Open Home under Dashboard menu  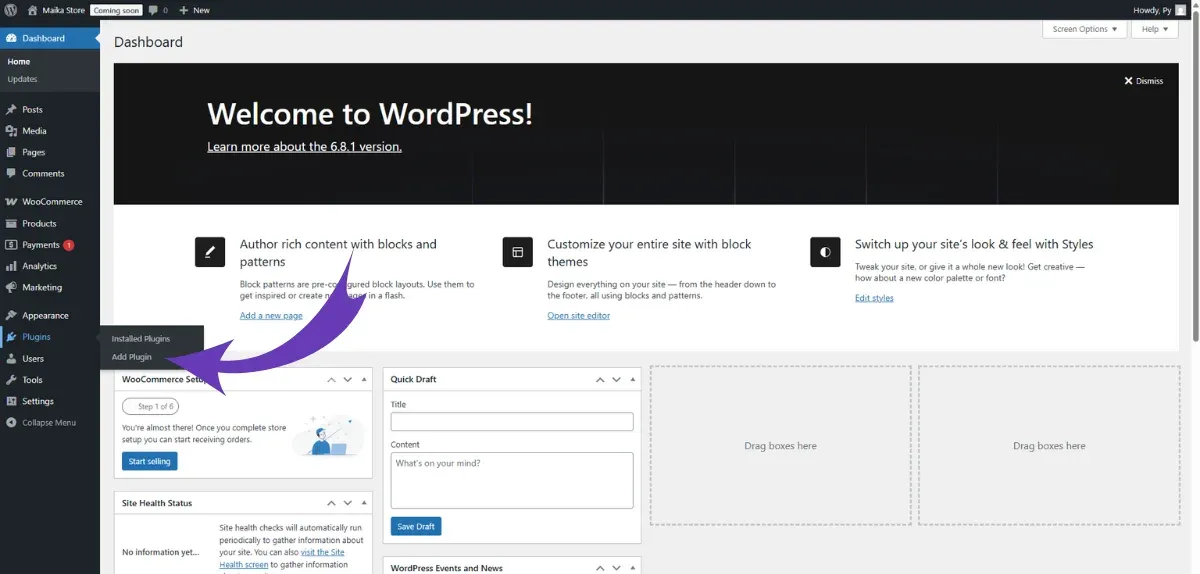click(x=18, y=62)
